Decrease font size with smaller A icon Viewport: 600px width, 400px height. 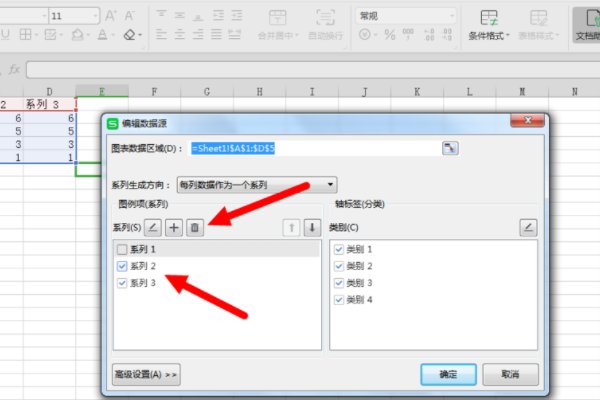coord(129,16)
